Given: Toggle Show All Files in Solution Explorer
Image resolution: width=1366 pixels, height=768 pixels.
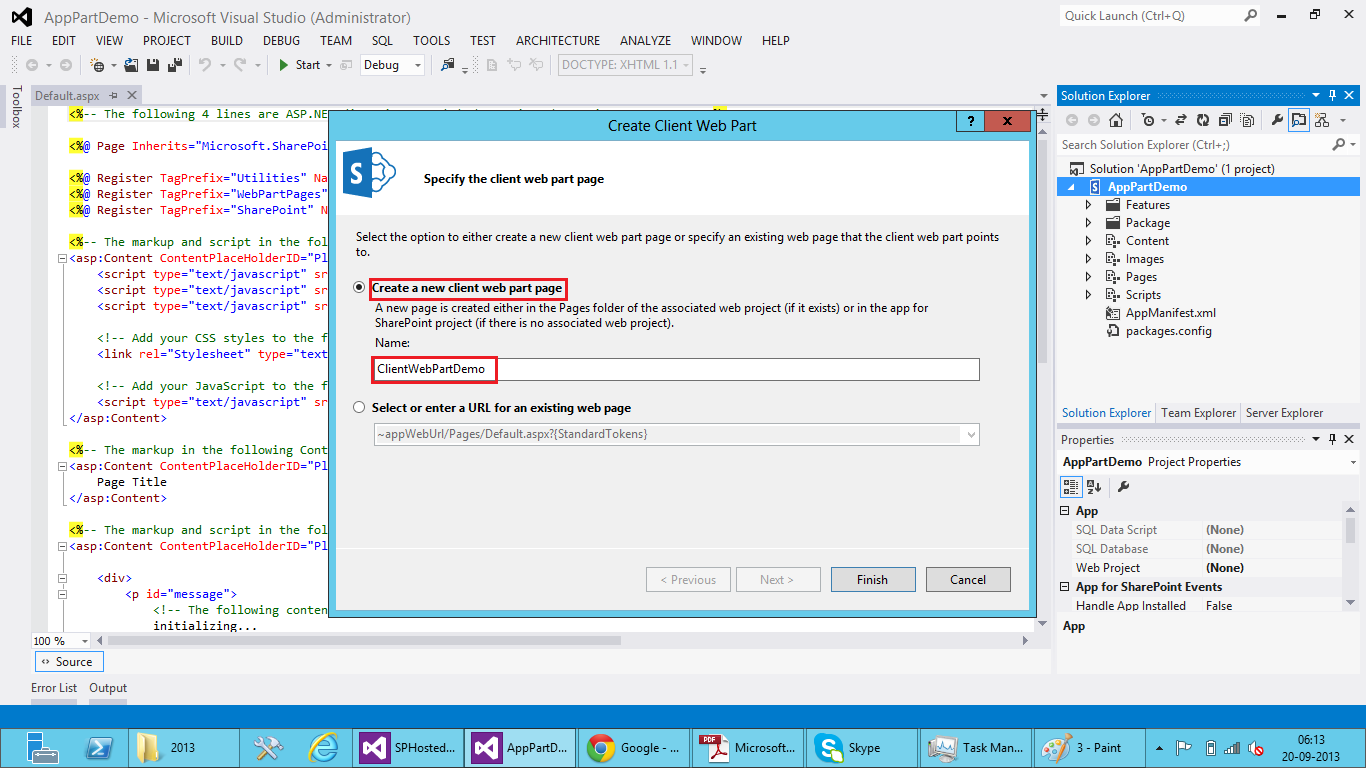Looking at the screenshot, I should point(1247,119).
